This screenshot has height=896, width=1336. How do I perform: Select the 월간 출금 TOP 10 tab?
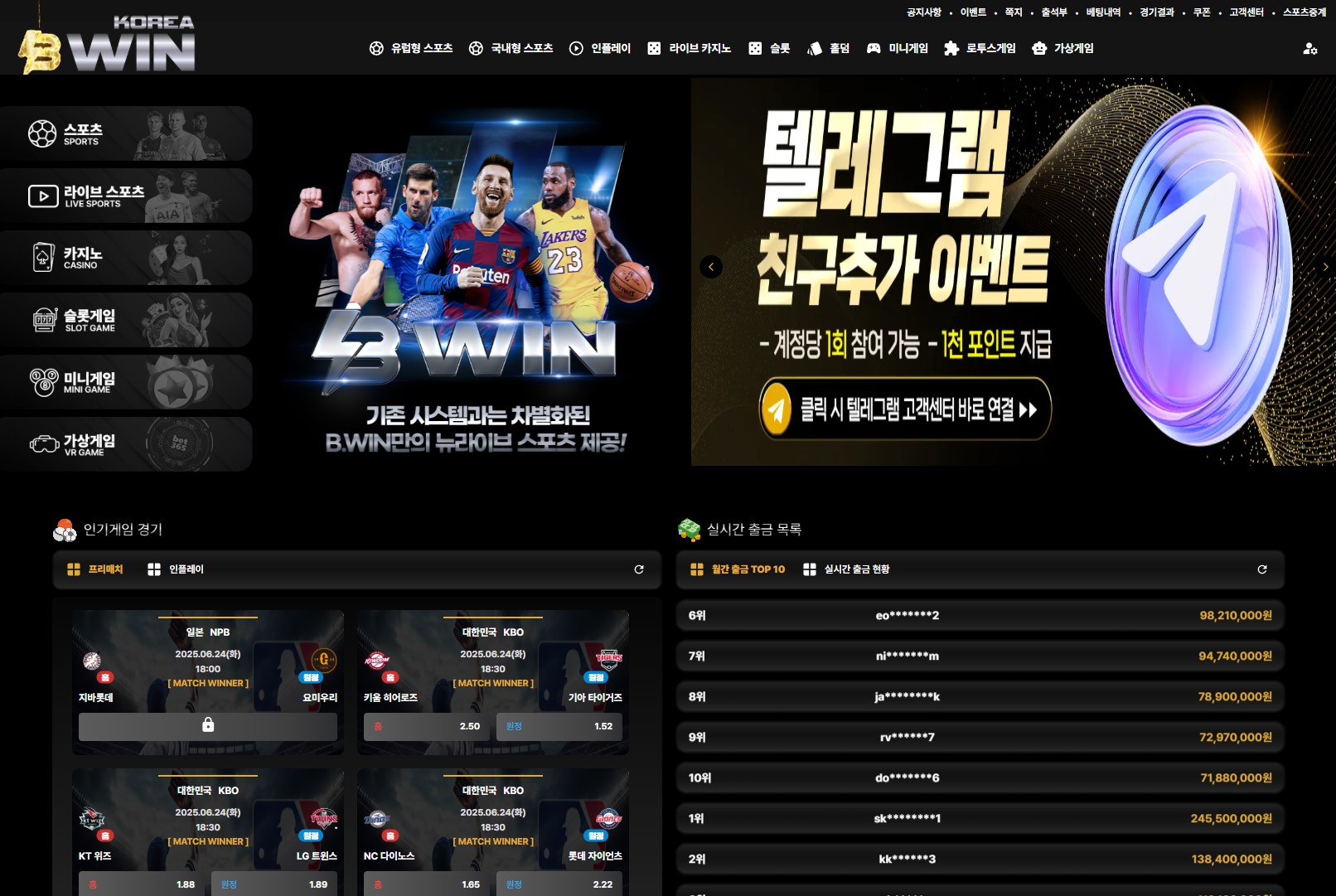coord(738,569)
